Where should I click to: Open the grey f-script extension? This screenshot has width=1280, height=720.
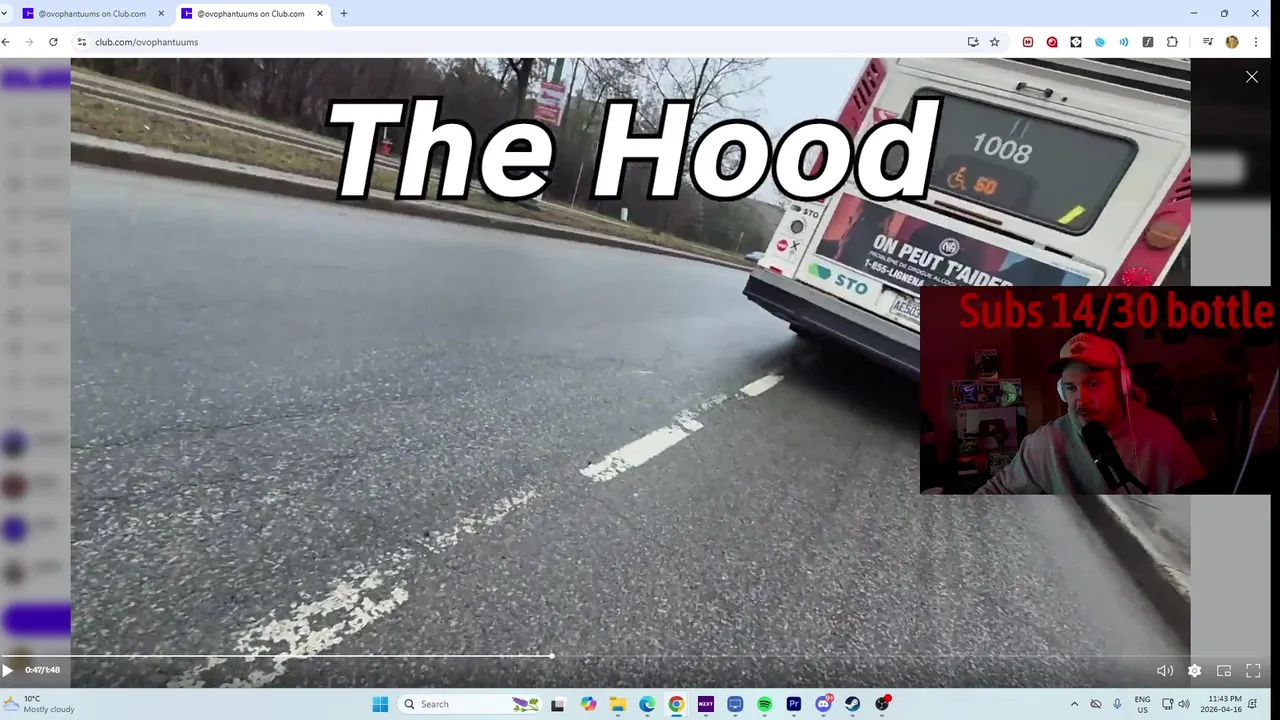pos(1148,42)
